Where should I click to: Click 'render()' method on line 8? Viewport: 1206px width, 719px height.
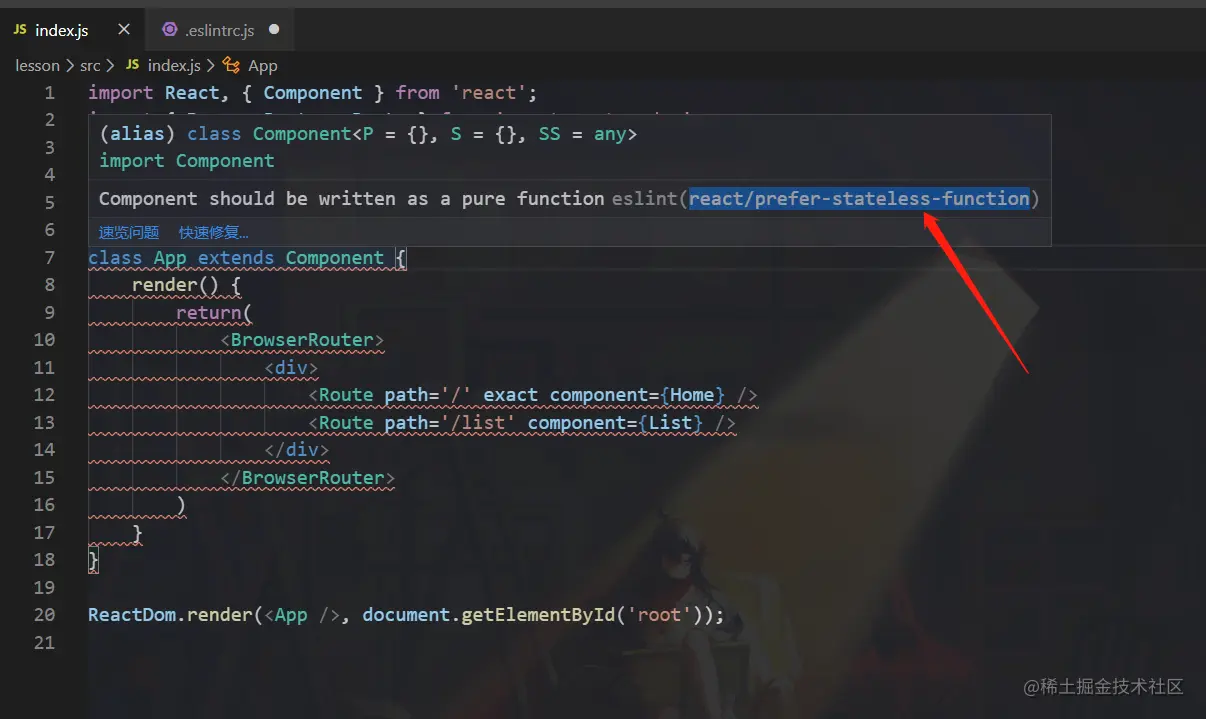click(x=176, y=286)
